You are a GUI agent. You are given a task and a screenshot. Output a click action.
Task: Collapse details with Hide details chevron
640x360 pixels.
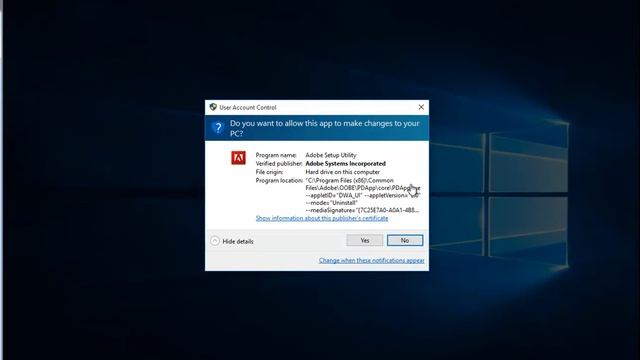(215, 241)
